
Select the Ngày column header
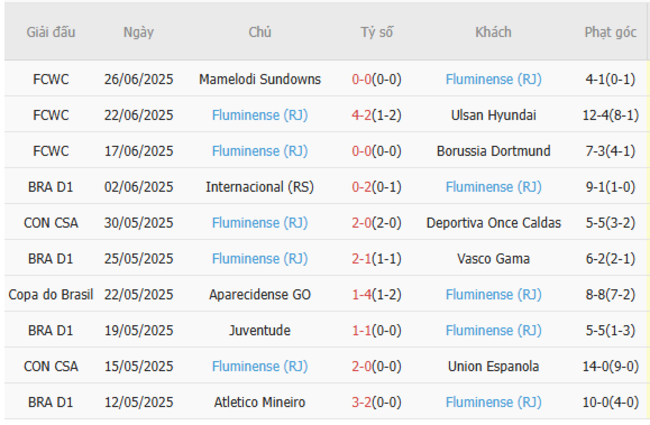point(139,32)
